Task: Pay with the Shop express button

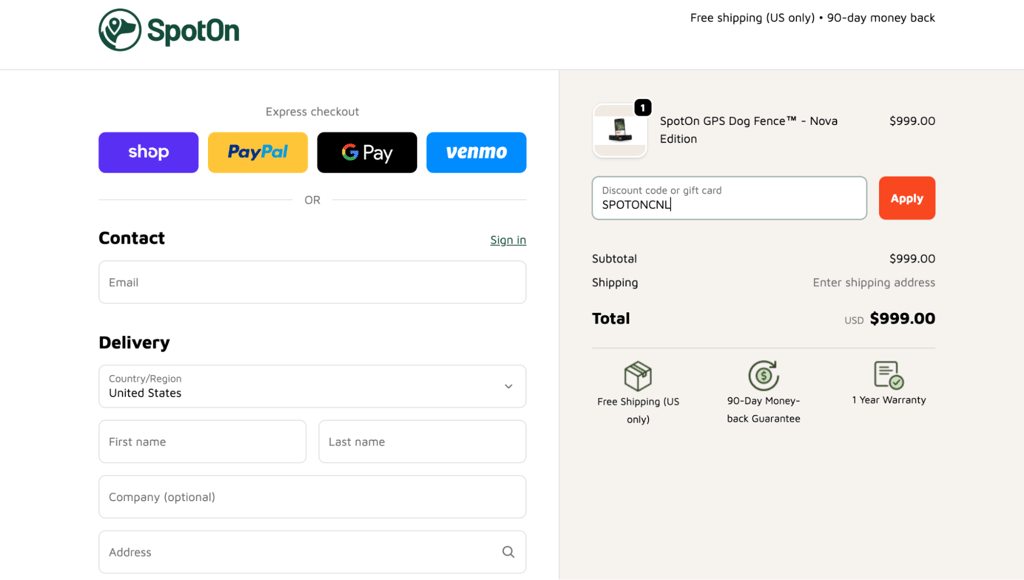Action: [x=148, y=152]
